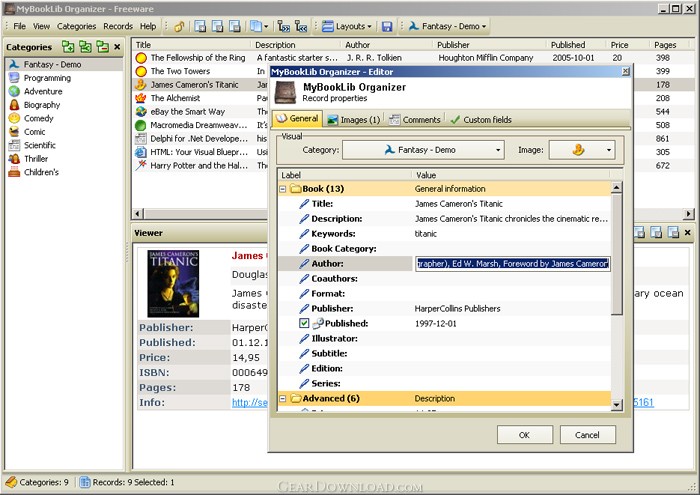Viewport: 700px width, 495px height.
Task: Click Editor property list scroll down arrow
Action: (617, 405)
